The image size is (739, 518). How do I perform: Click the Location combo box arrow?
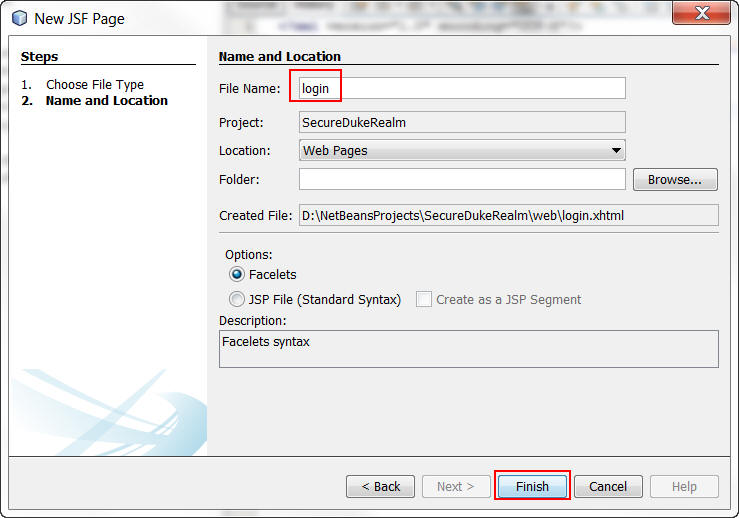pyautogui.click(x=616, y=151)
